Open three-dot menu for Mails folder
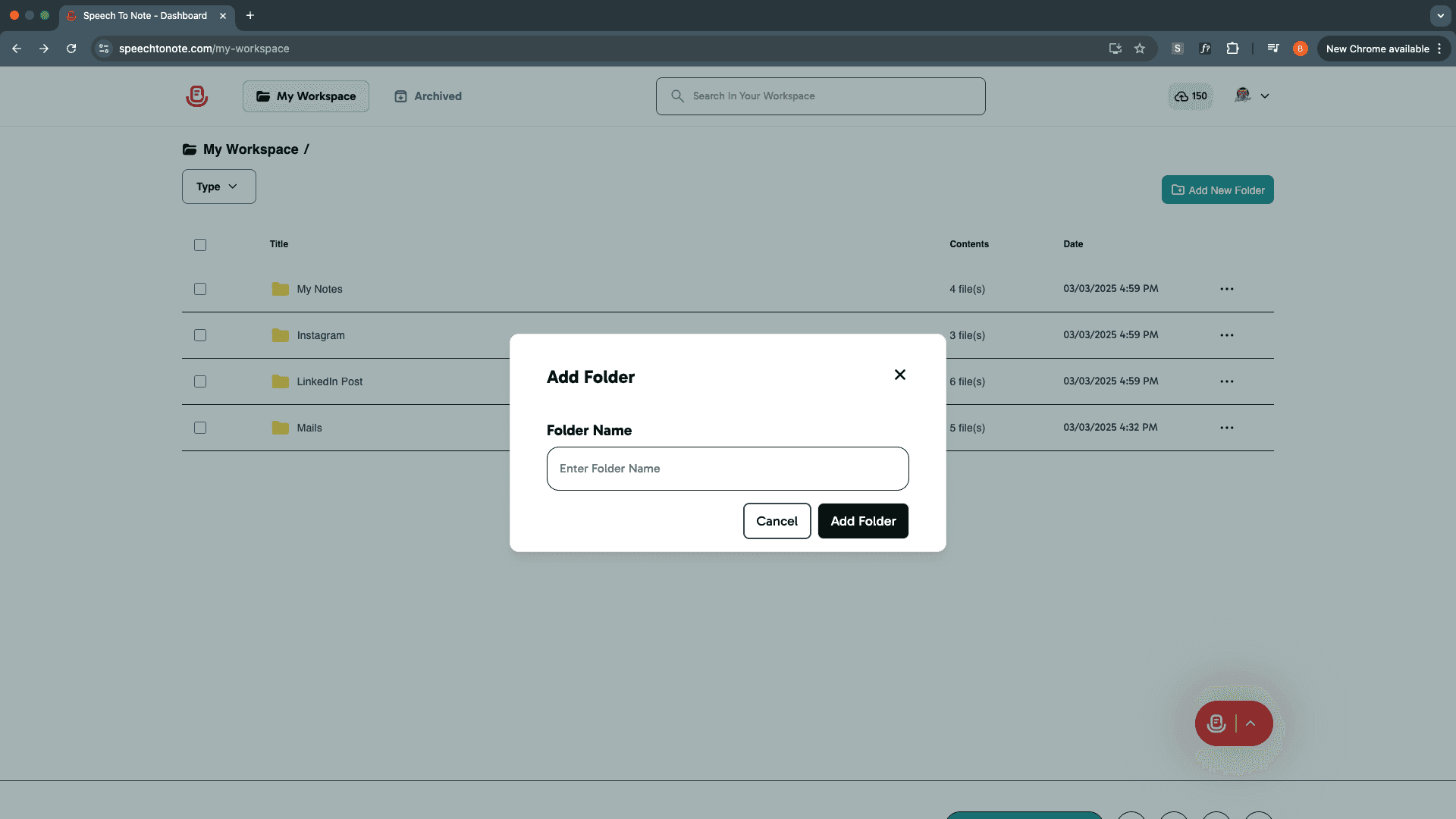Image resolution: width=1456 pixels, height=819 pixels. (1226, 428)
